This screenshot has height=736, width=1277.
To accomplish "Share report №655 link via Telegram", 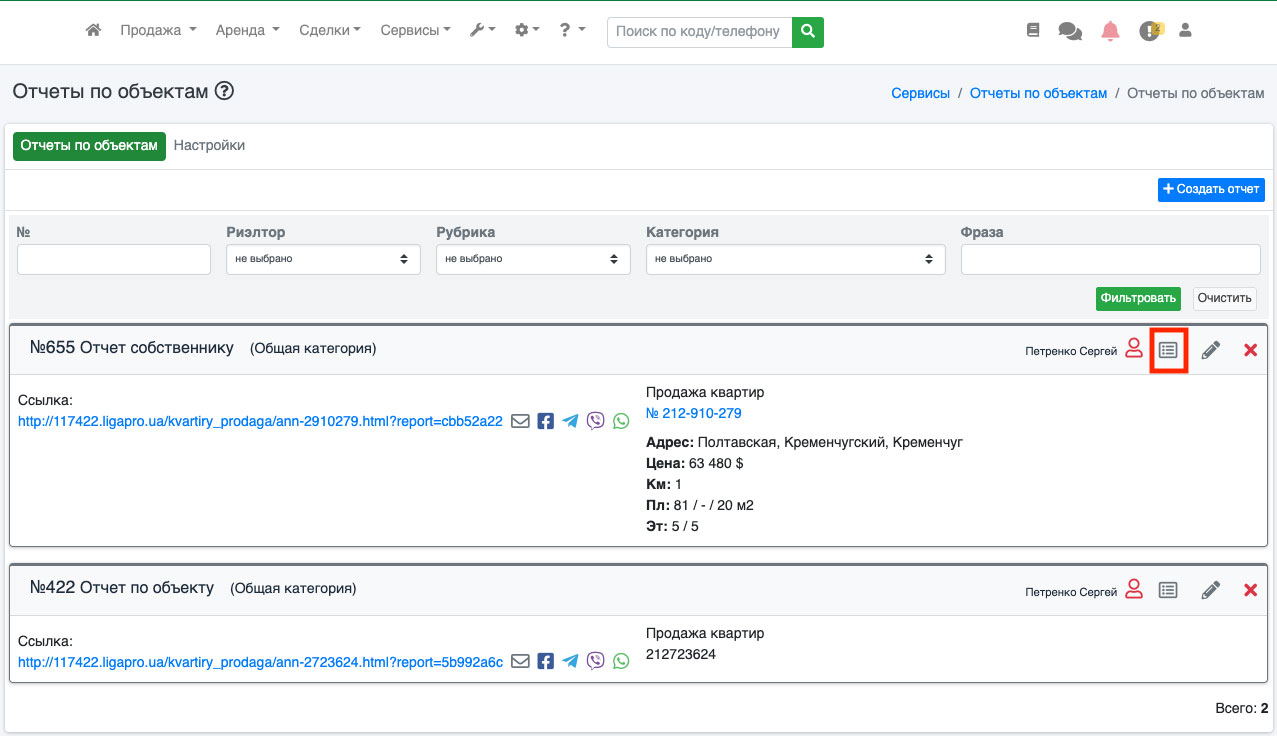I will coord(570,421).
